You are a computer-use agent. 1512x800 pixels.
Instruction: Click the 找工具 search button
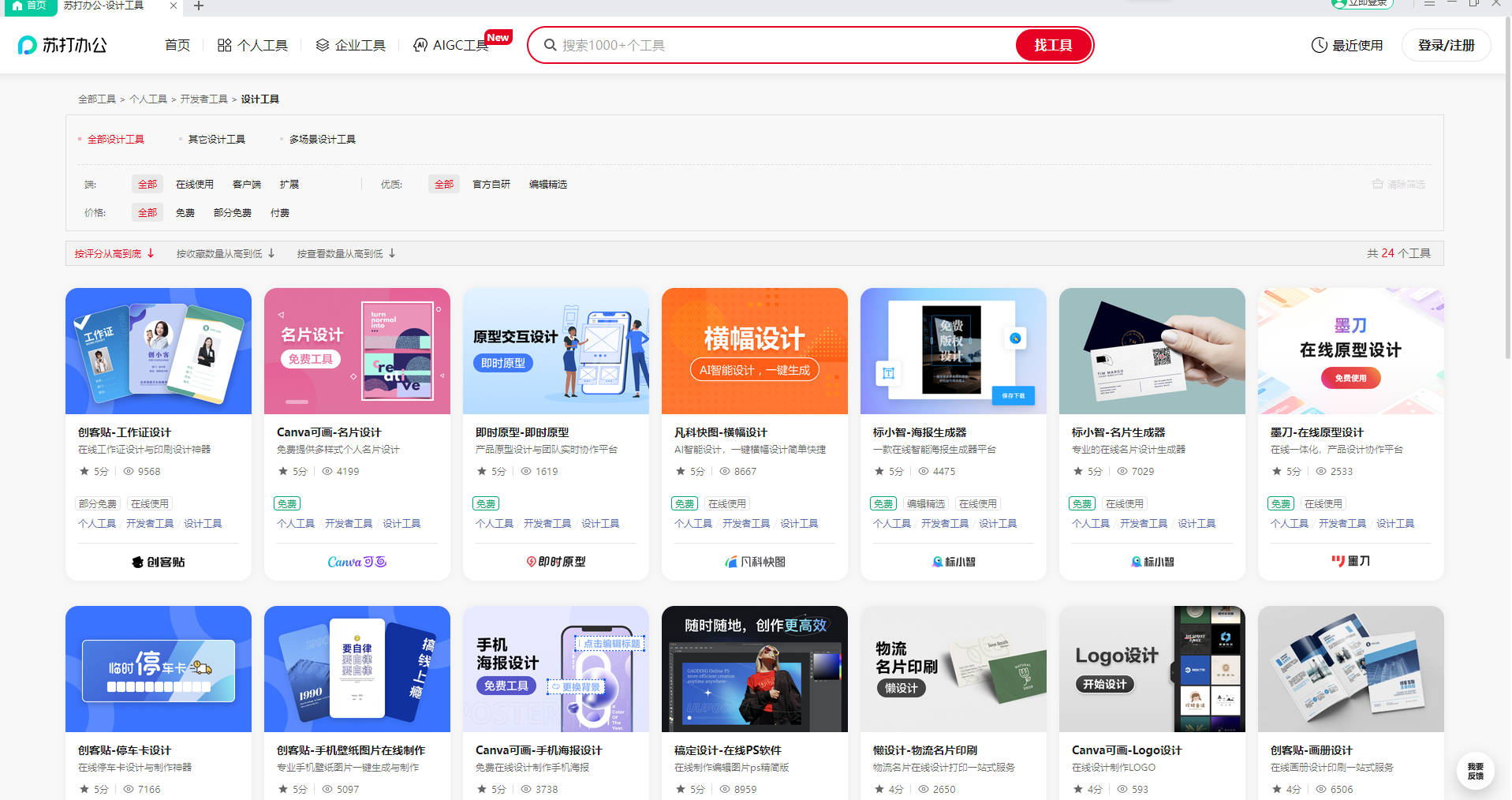1053,45
